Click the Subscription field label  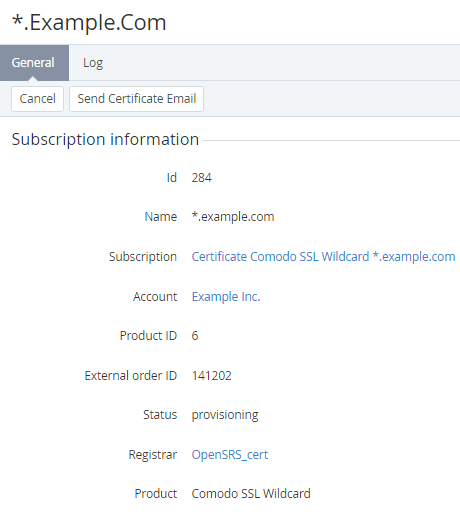143,257
